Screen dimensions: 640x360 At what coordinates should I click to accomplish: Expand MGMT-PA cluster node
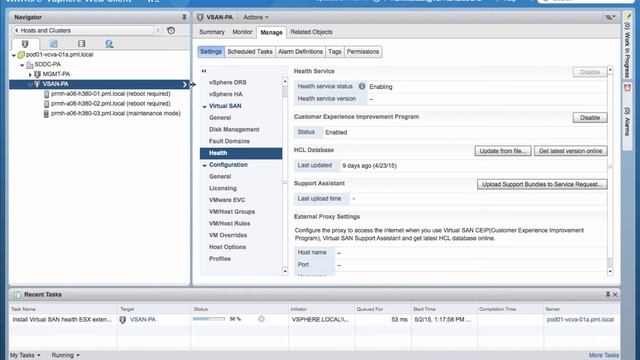point(30,74)
